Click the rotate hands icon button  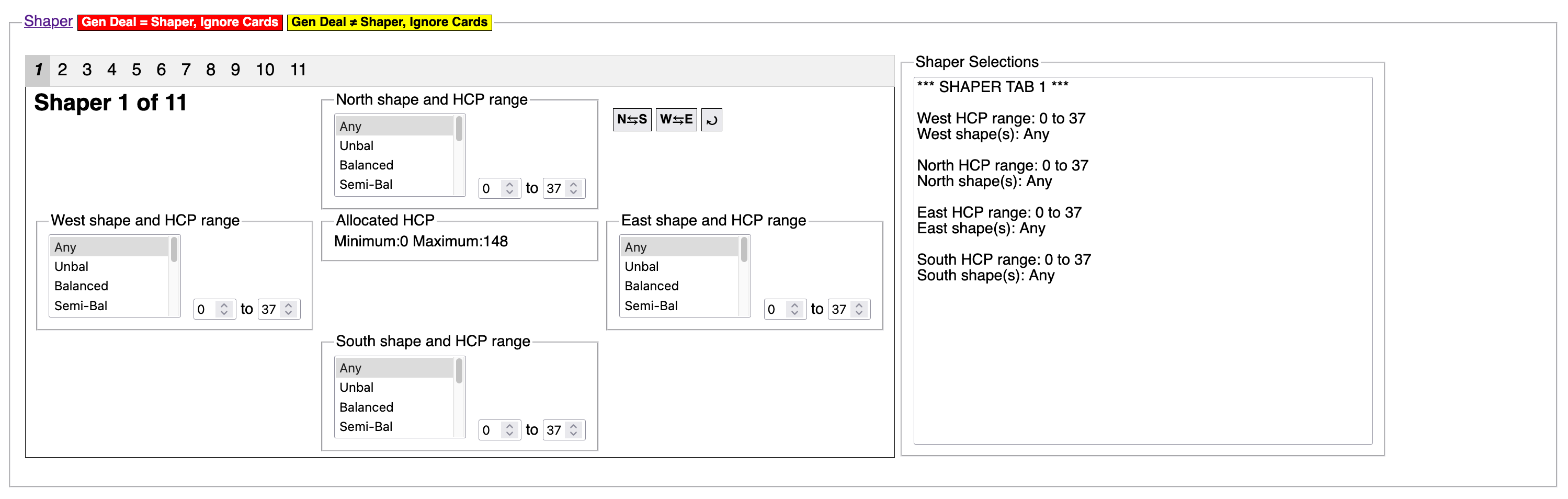pos(711,120)
